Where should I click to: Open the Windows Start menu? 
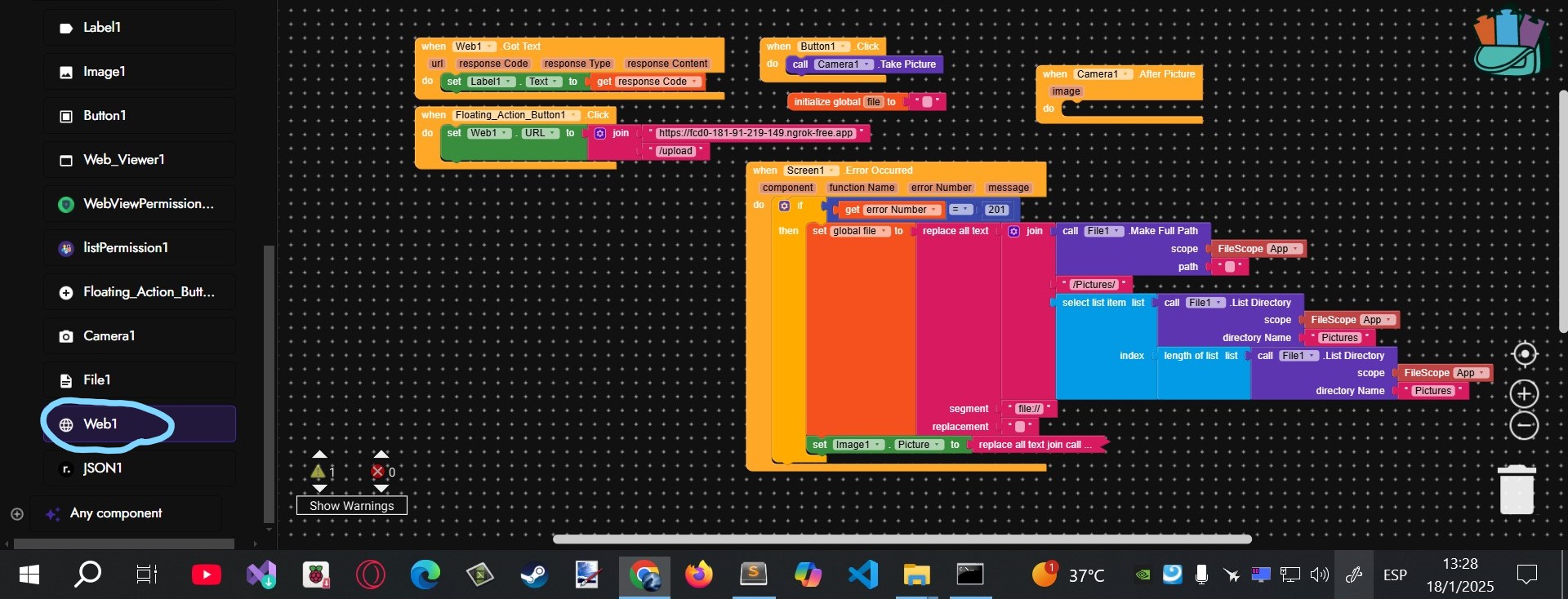(x=29, y=576)
